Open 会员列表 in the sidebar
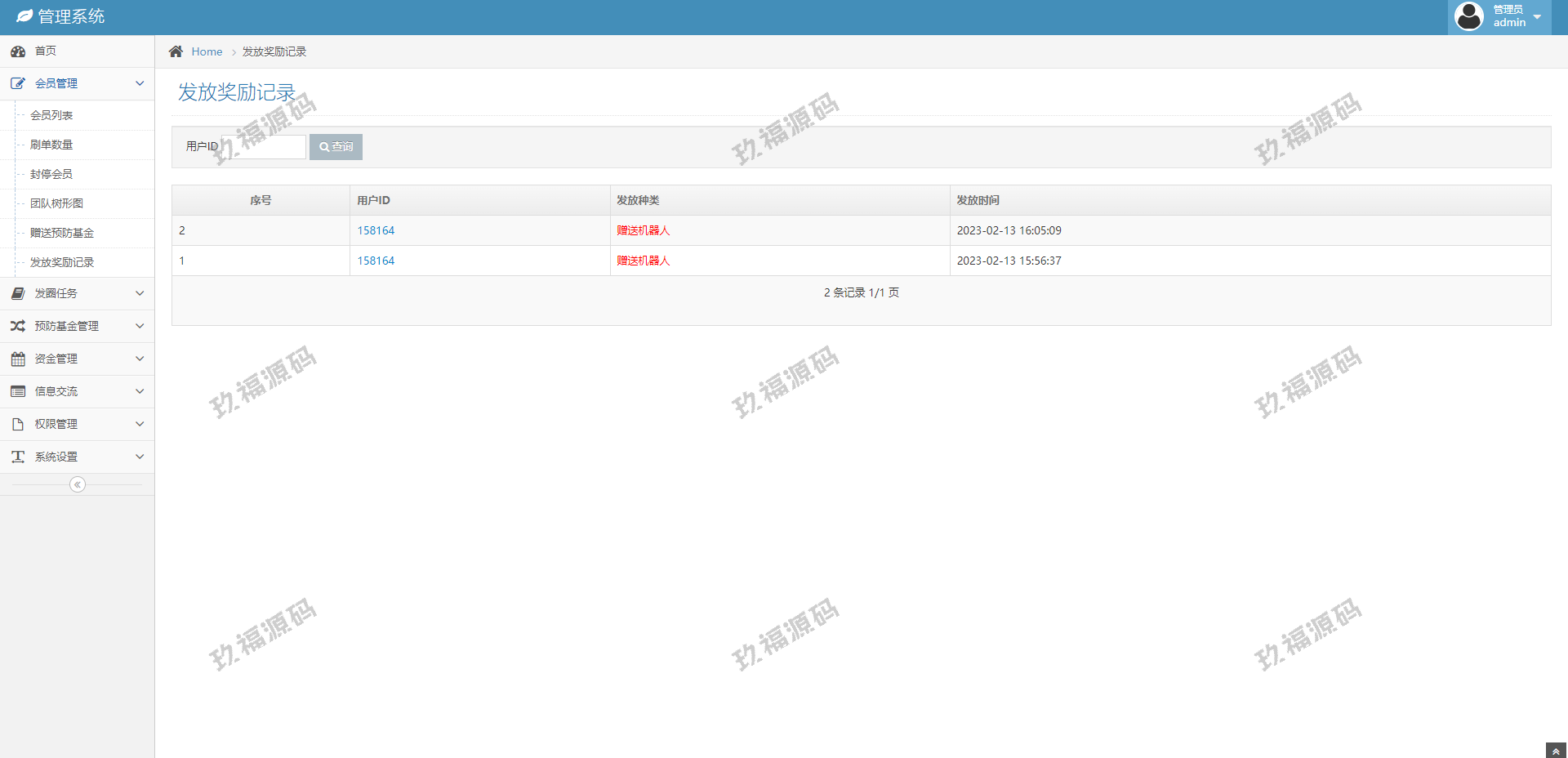The height and width of the screenshot is (758, 1568). point(51,115)
